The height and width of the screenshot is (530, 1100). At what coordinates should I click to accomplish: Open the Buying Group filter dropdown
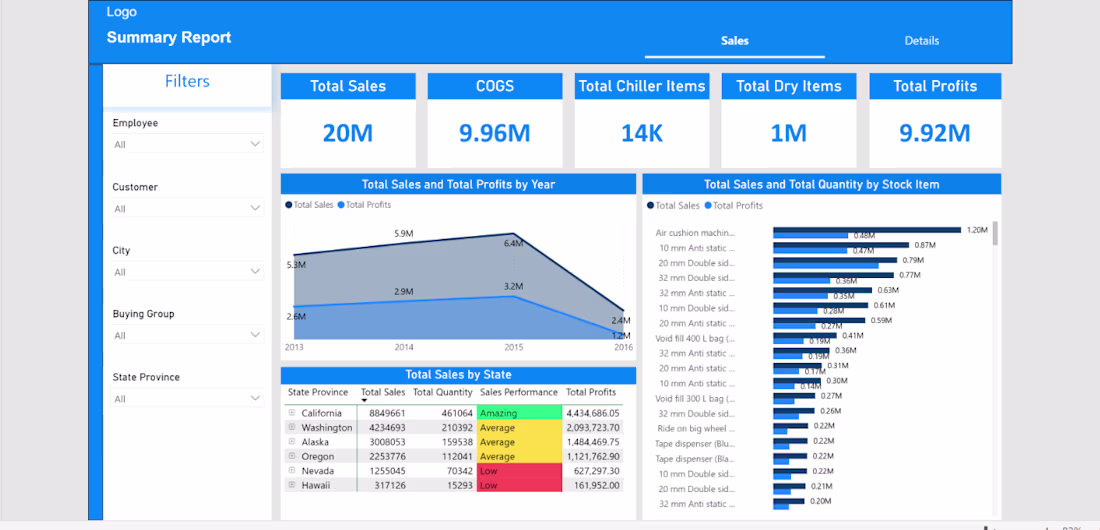pos(187,335)
